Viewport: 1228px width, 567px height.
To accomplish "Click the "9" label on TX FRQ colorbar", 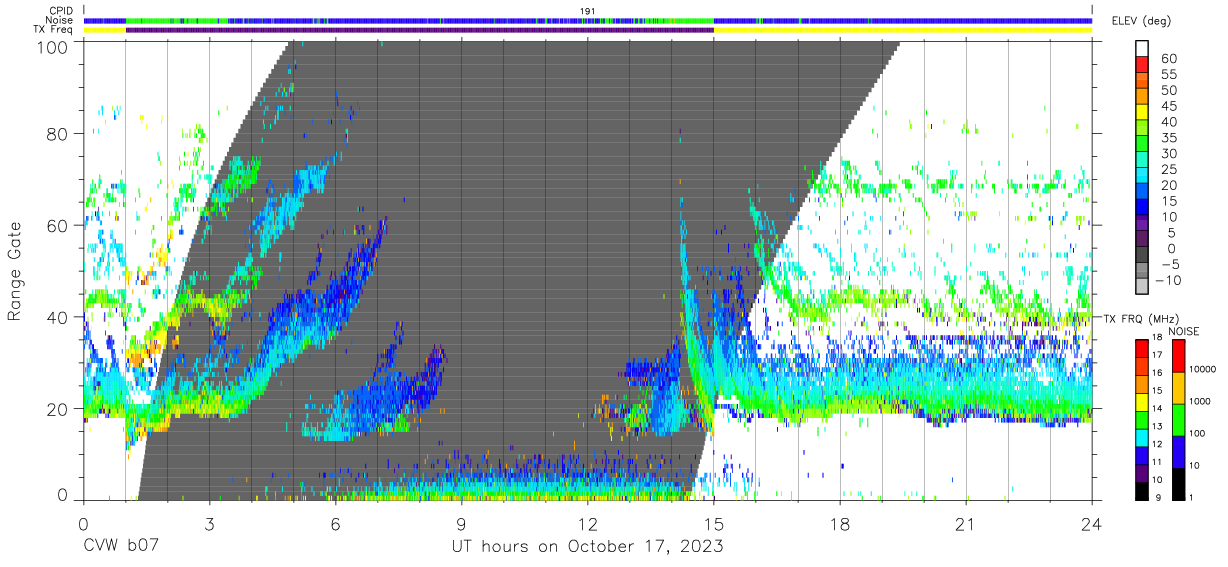I will [x=1157, y=497].
